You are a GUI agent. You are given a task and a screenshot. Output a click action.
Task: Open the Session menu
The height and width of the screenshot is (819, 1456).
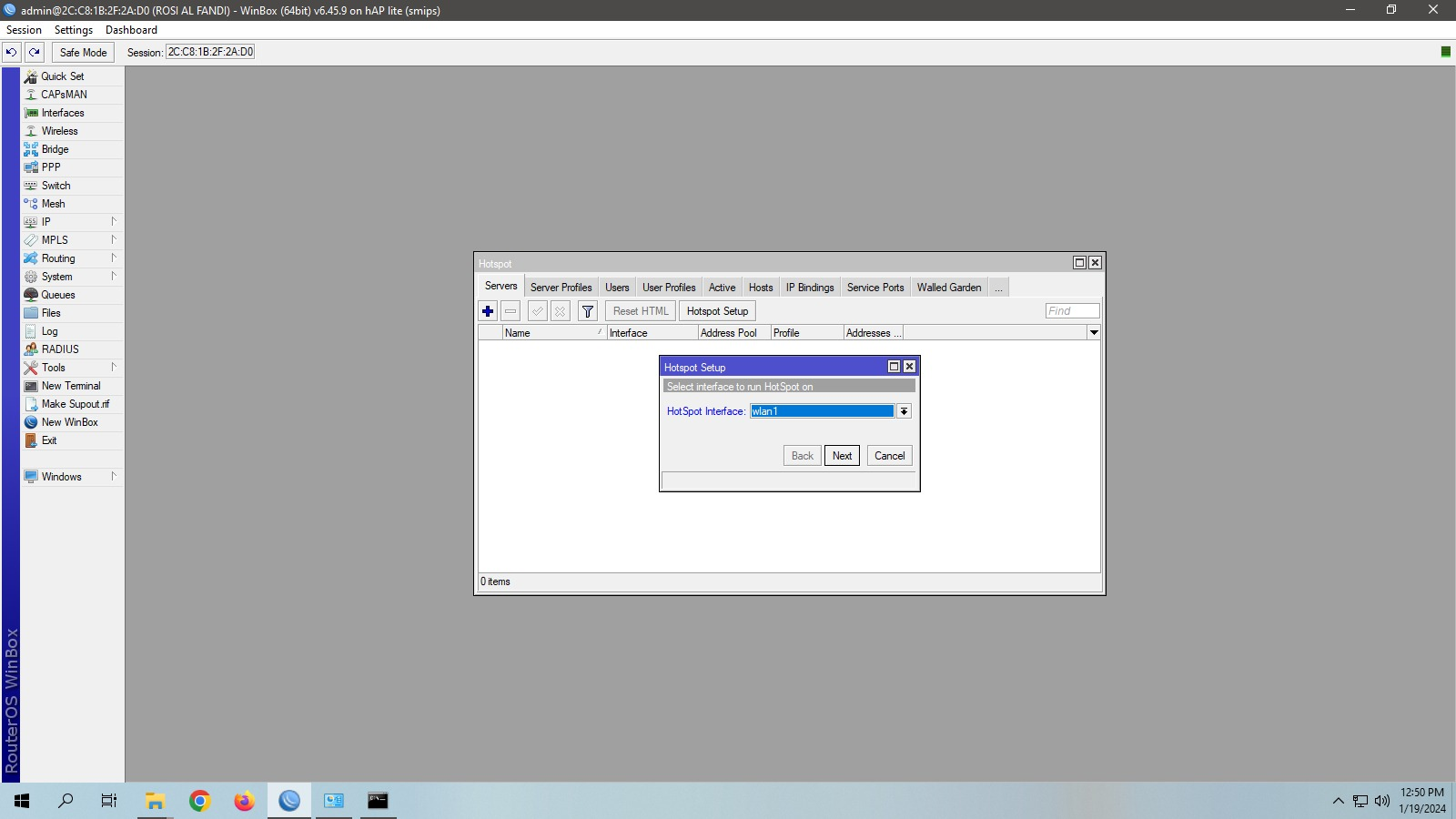tap(24, 30)
